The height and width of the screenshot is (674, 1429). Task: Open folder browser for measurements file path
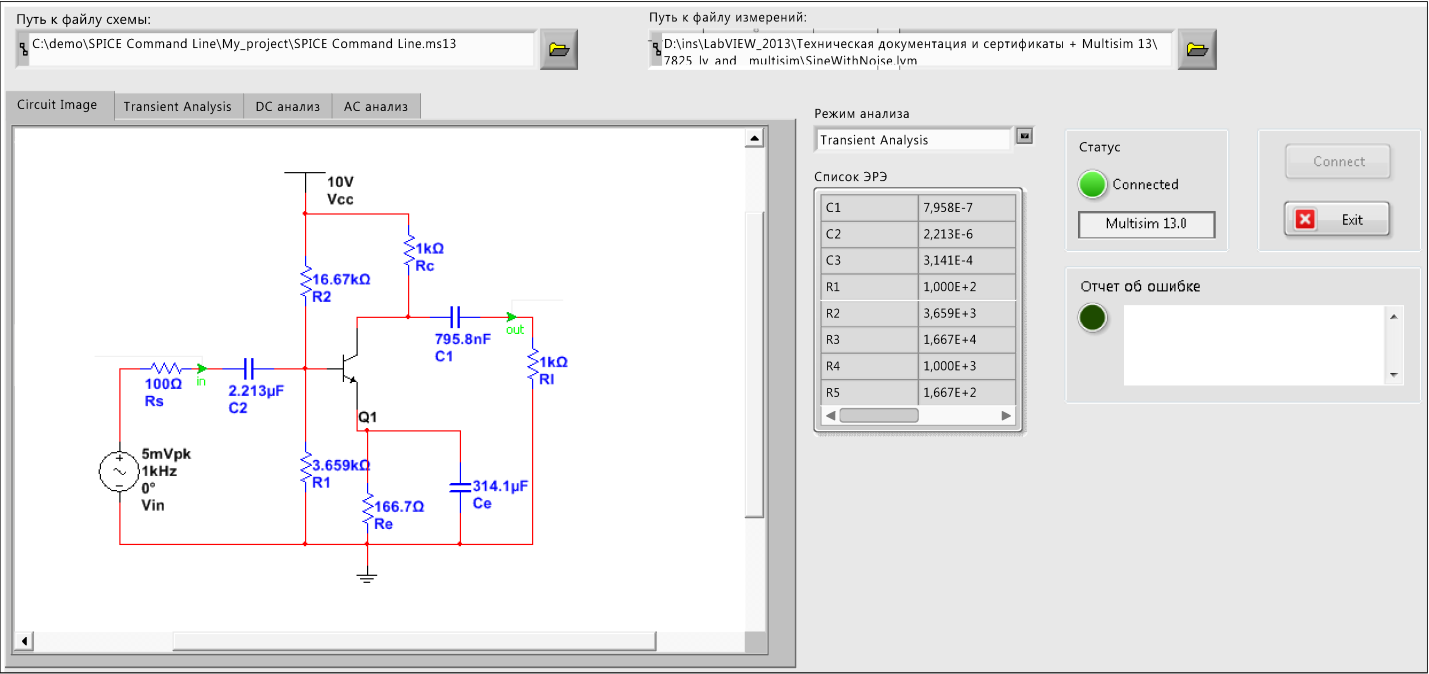1196,49
